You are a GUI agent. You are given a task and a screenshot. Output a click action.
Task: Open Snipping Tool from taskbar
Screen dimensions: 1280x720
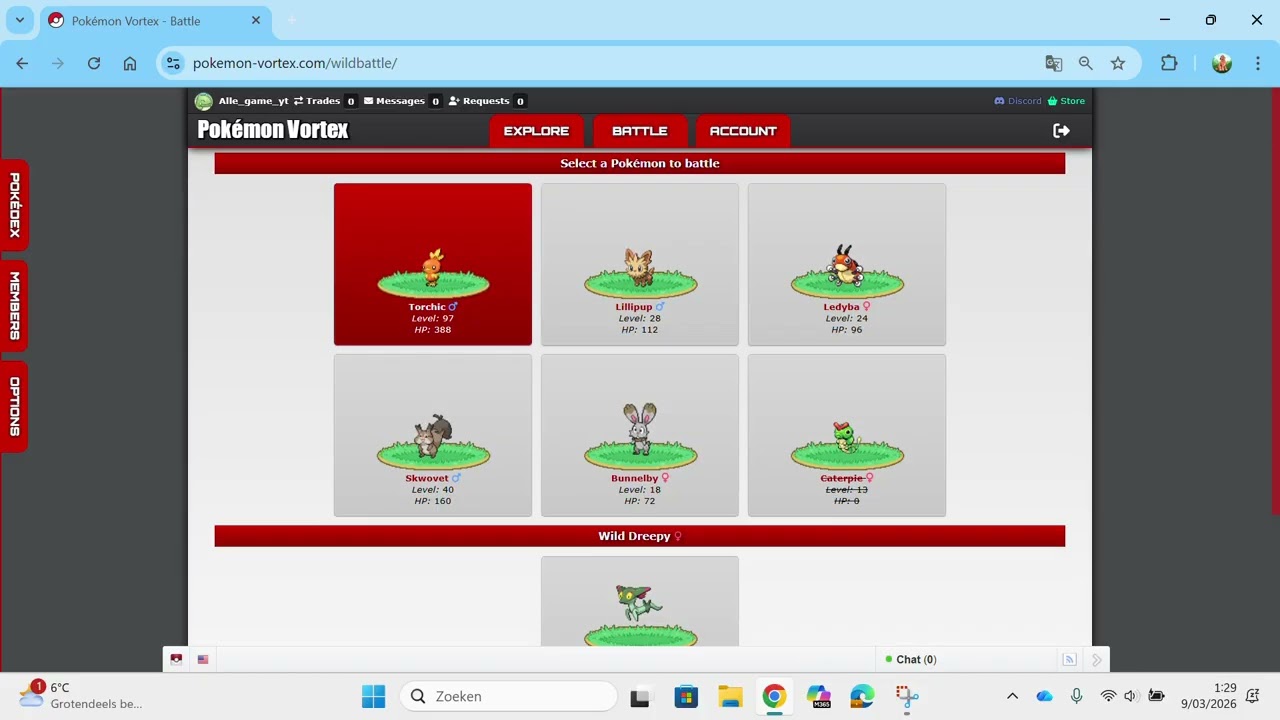(907, 696)
